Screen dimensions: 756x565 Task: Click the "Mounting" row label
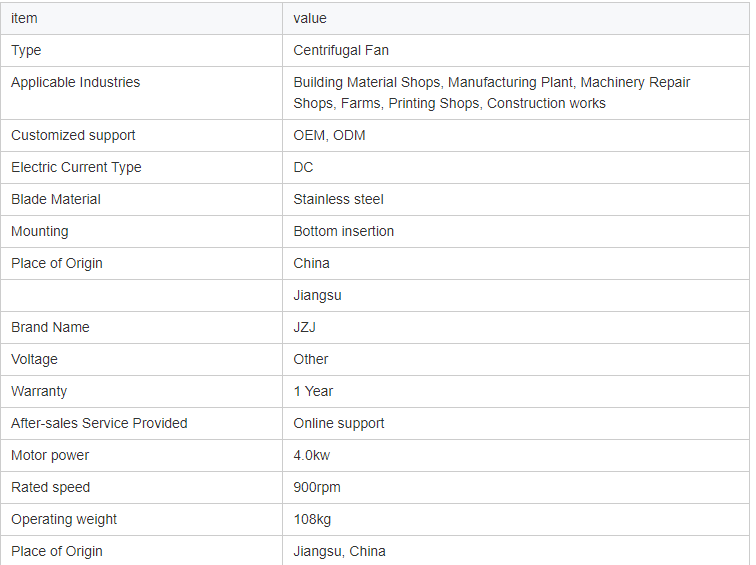[x=40, y=231]
